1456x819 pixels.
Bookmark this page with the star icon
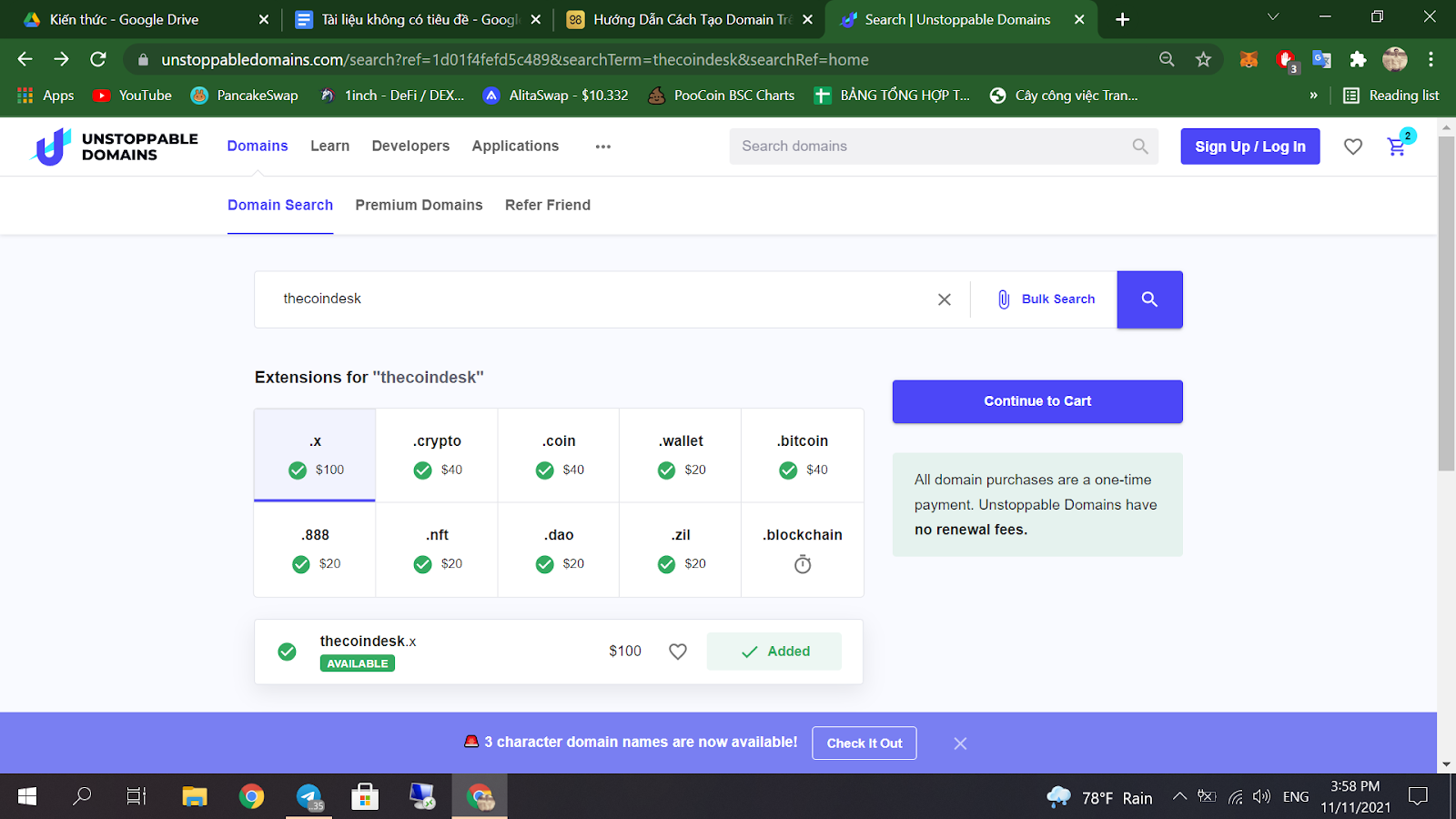point(1203,59)
